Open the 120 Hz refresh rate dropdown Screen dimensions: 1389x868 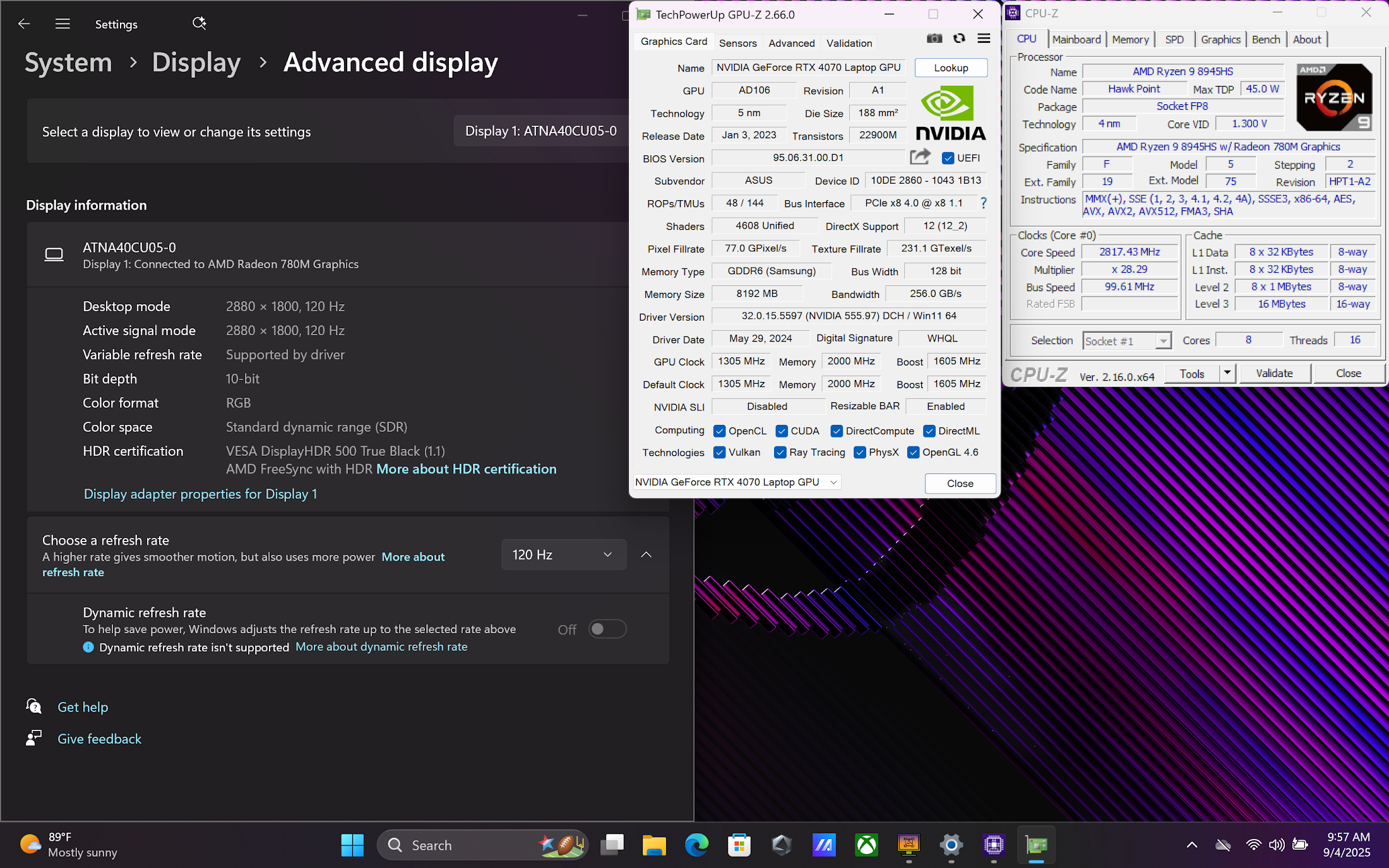[564, 554]
